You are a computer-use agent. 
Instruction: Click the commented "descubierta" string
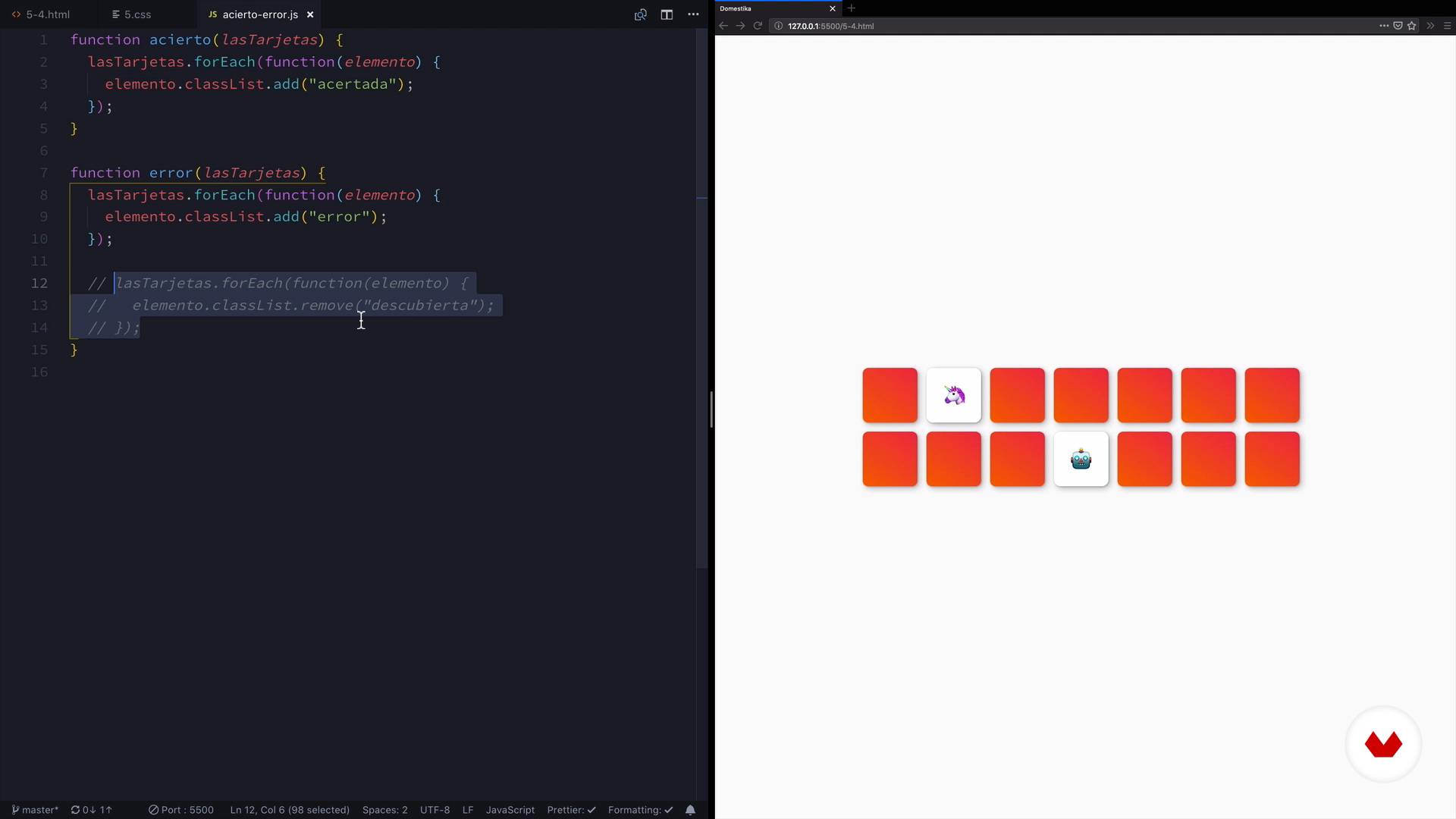coord(419,305)
